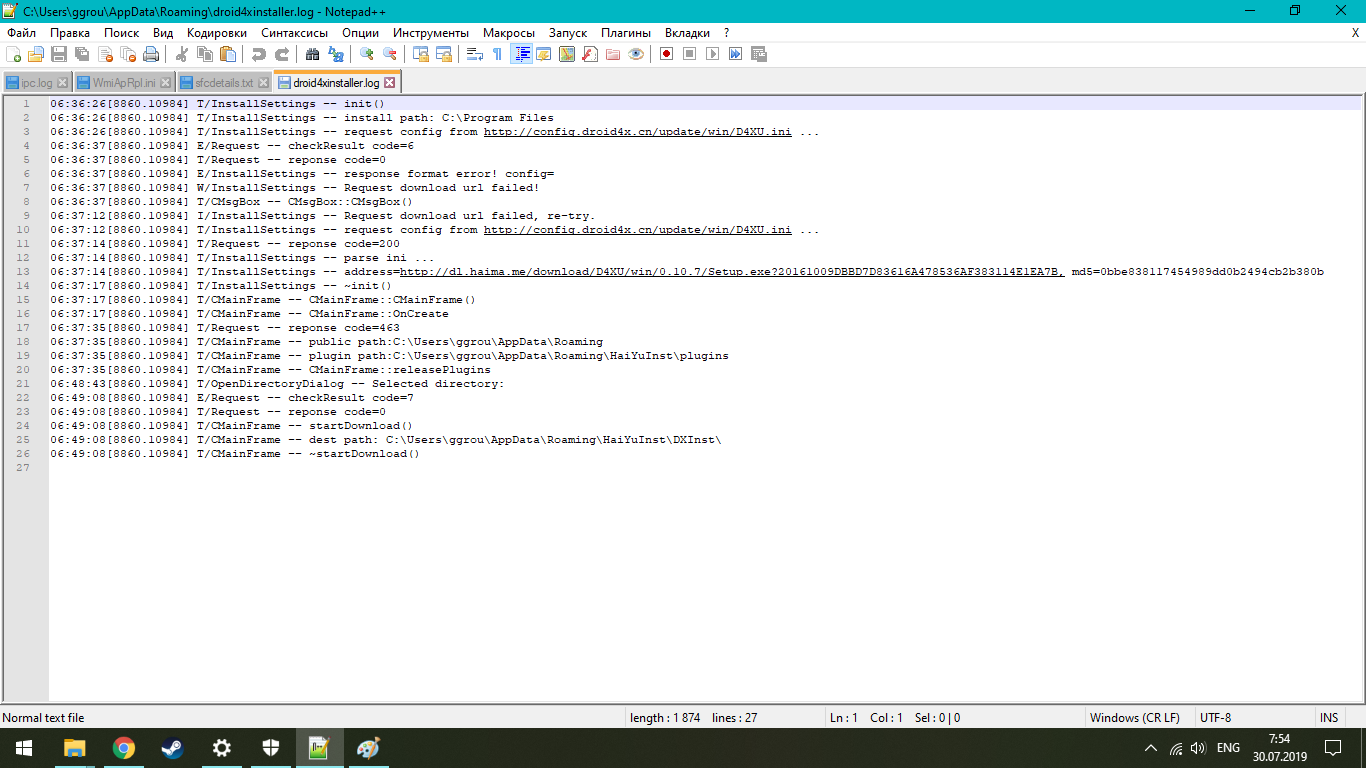This screenshot has height=768, width=1366.
Task: Toggle indent guide display
Action: [x=521, y=54]
